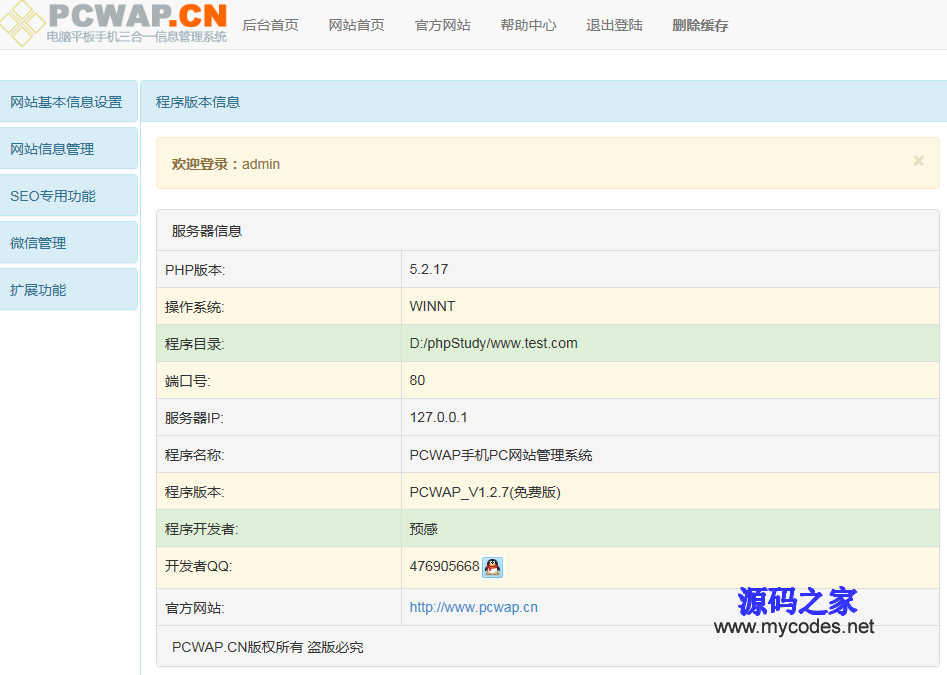Click the port number value 80
947x675 pixels.
417,380
